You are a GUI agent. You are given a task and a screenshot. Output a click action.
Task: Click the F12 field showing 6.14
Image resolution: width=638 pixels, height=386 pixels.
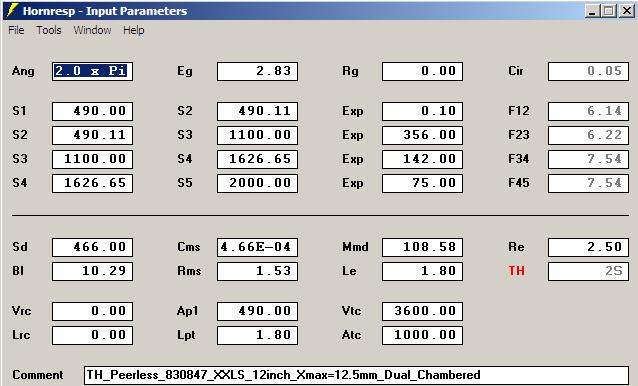coord(588,111)
